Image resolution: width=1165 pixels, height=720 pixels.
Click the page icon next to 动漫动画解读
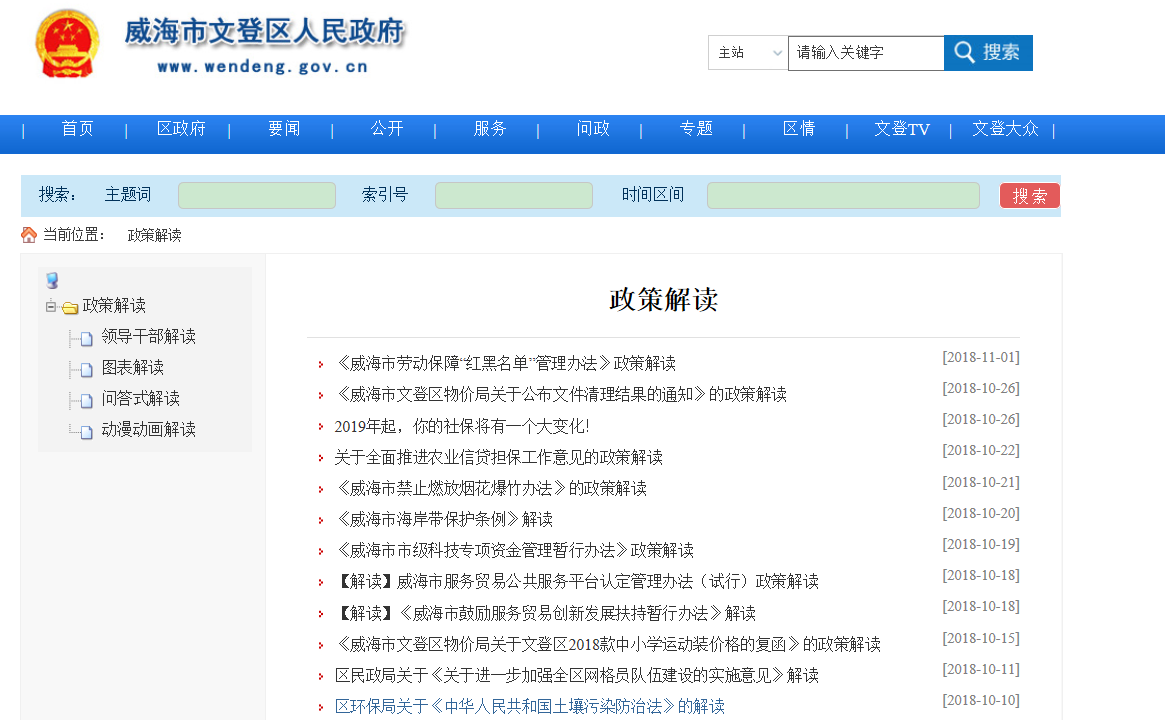click(x=87, y=431)
